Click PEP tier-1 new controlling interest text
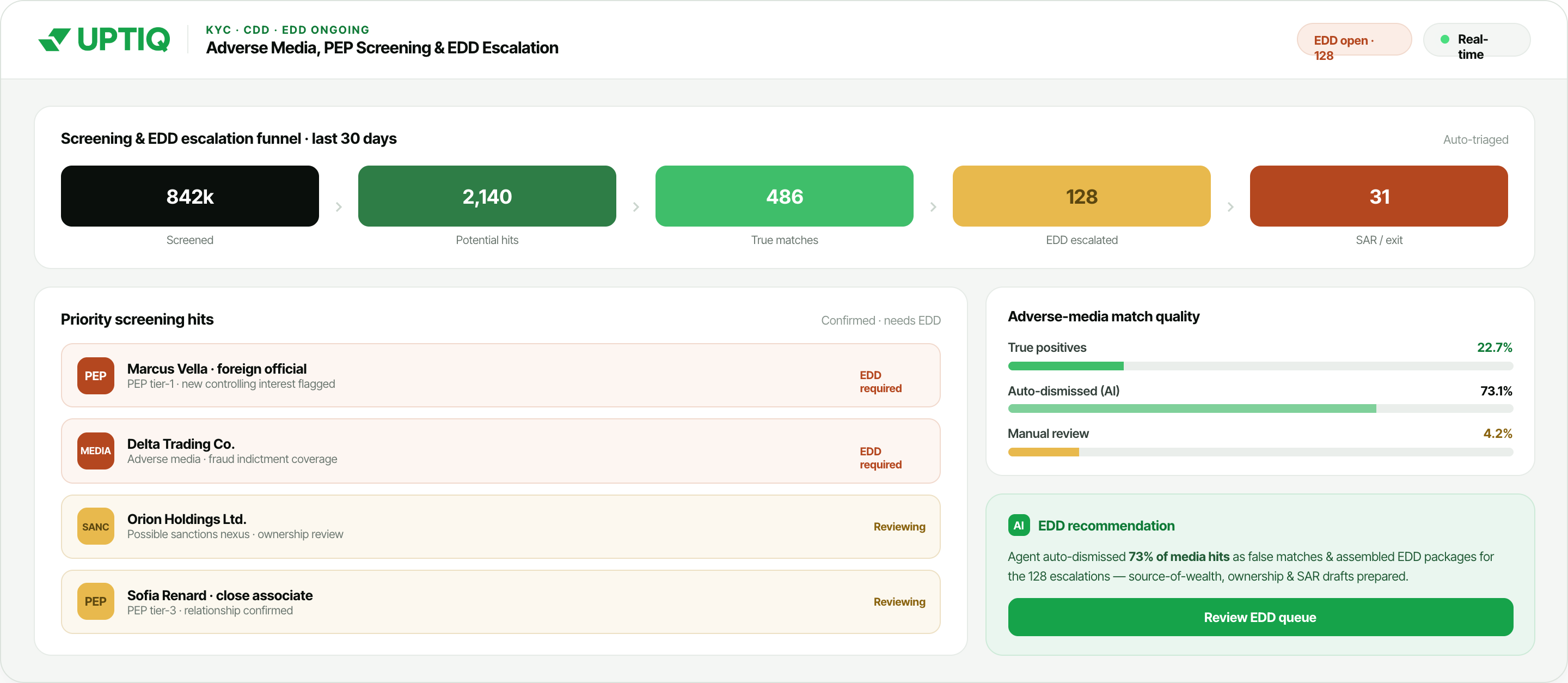1568x683 pixels. (x=231, y=383)
